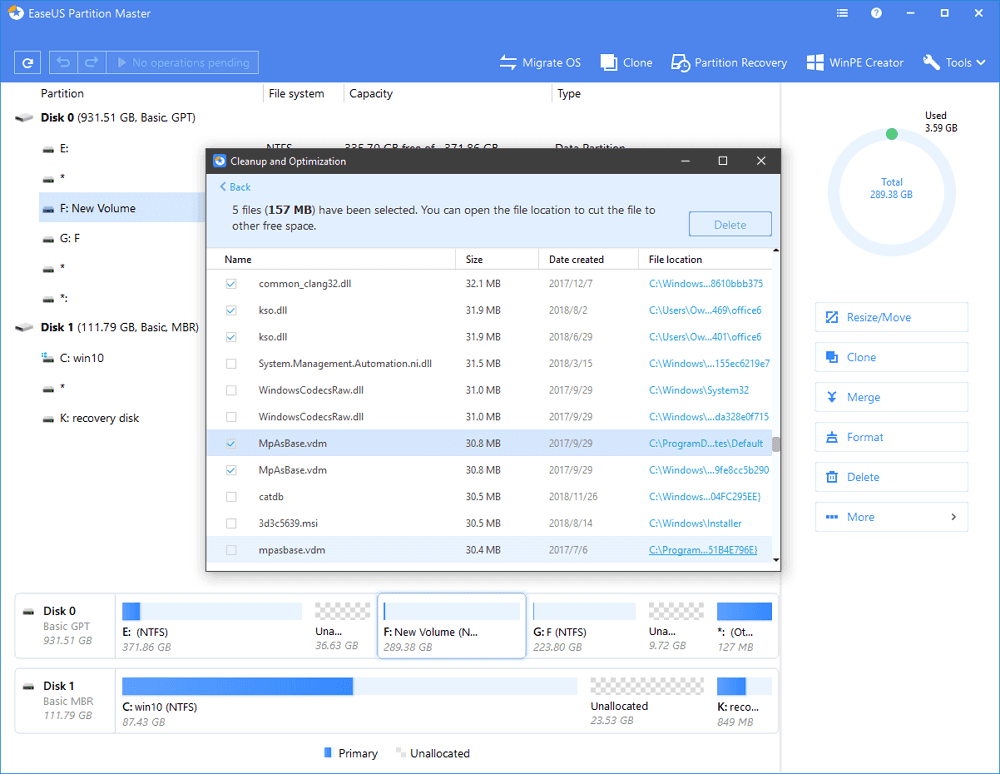Click the Unallocated legend swatch
Viewport: 1000px width, 774px height.
(x=401, y=752)
